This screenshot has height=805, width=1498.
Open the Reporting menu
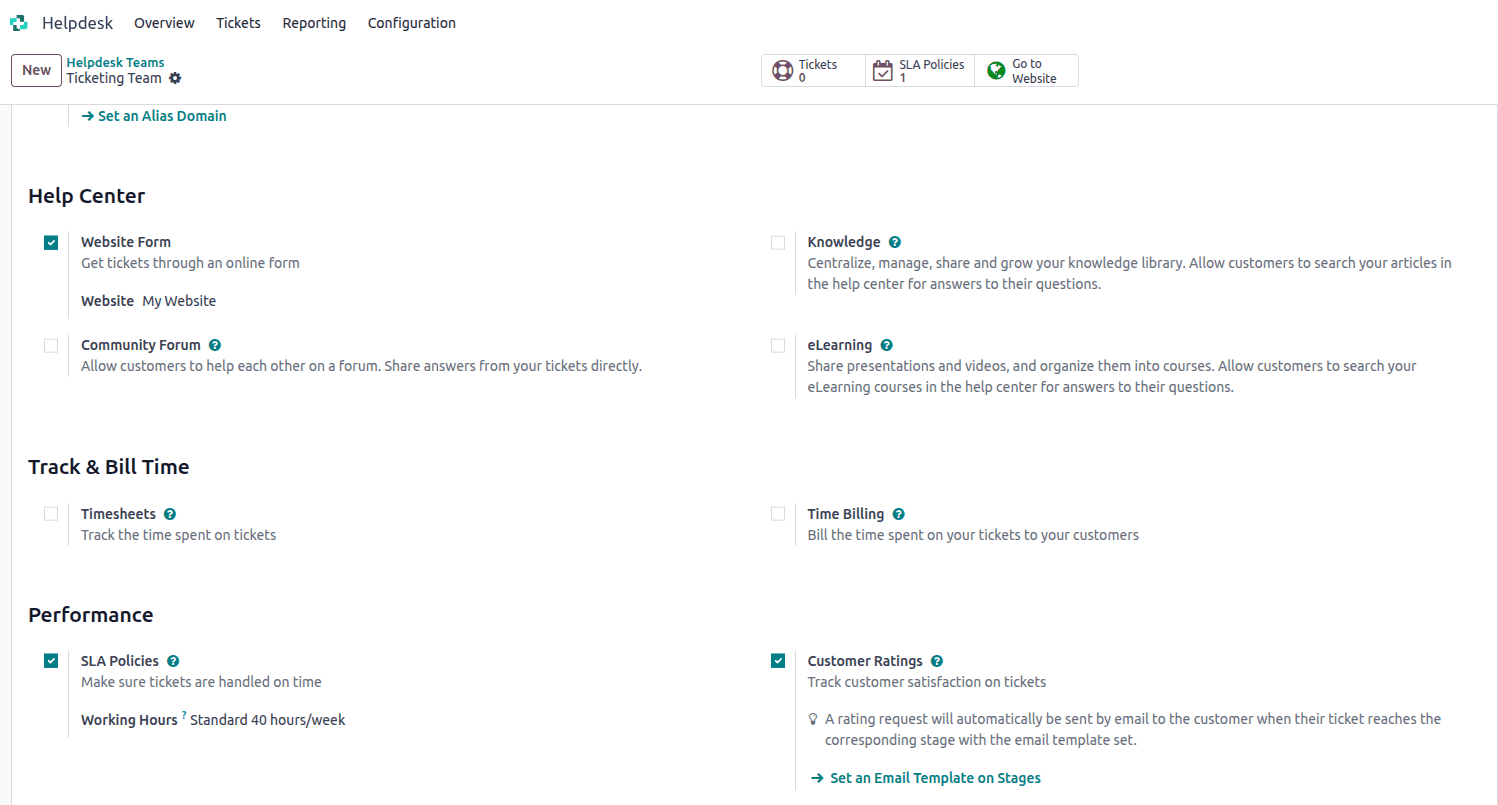314,22
